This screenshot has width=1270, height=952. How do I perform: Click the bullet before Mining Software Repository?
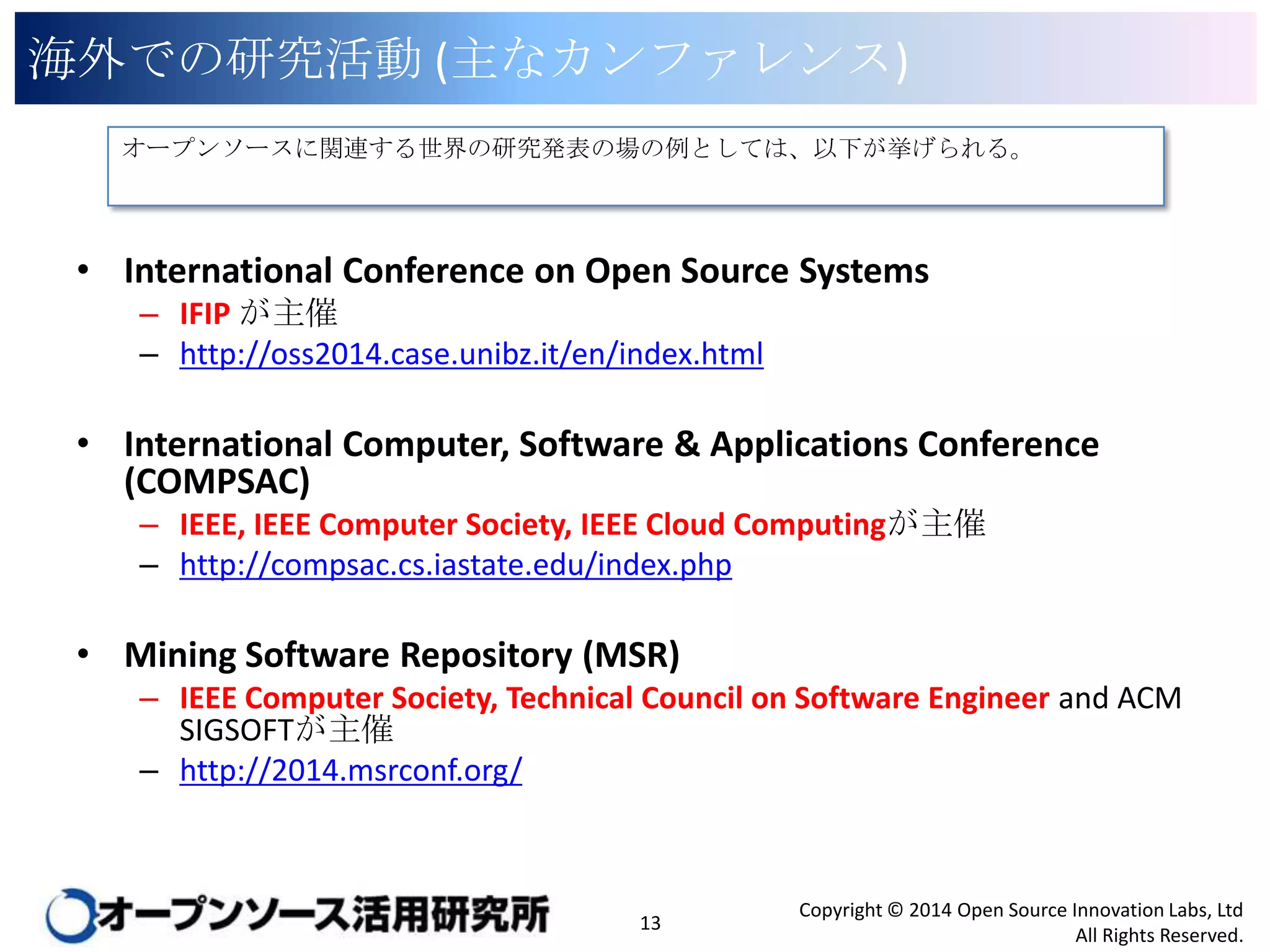point(84,654)
